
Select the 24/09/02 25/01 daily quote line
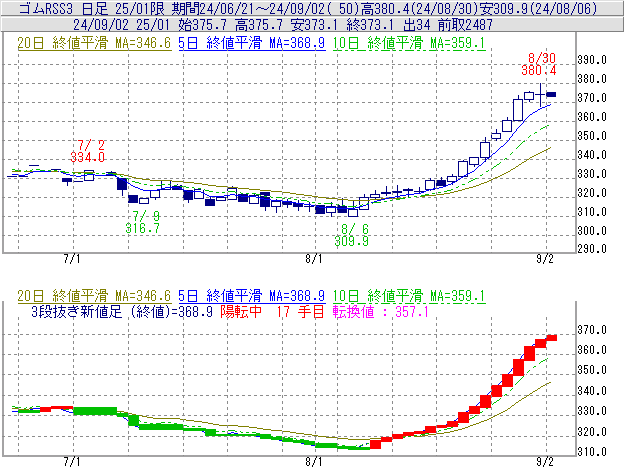[283, 25]
